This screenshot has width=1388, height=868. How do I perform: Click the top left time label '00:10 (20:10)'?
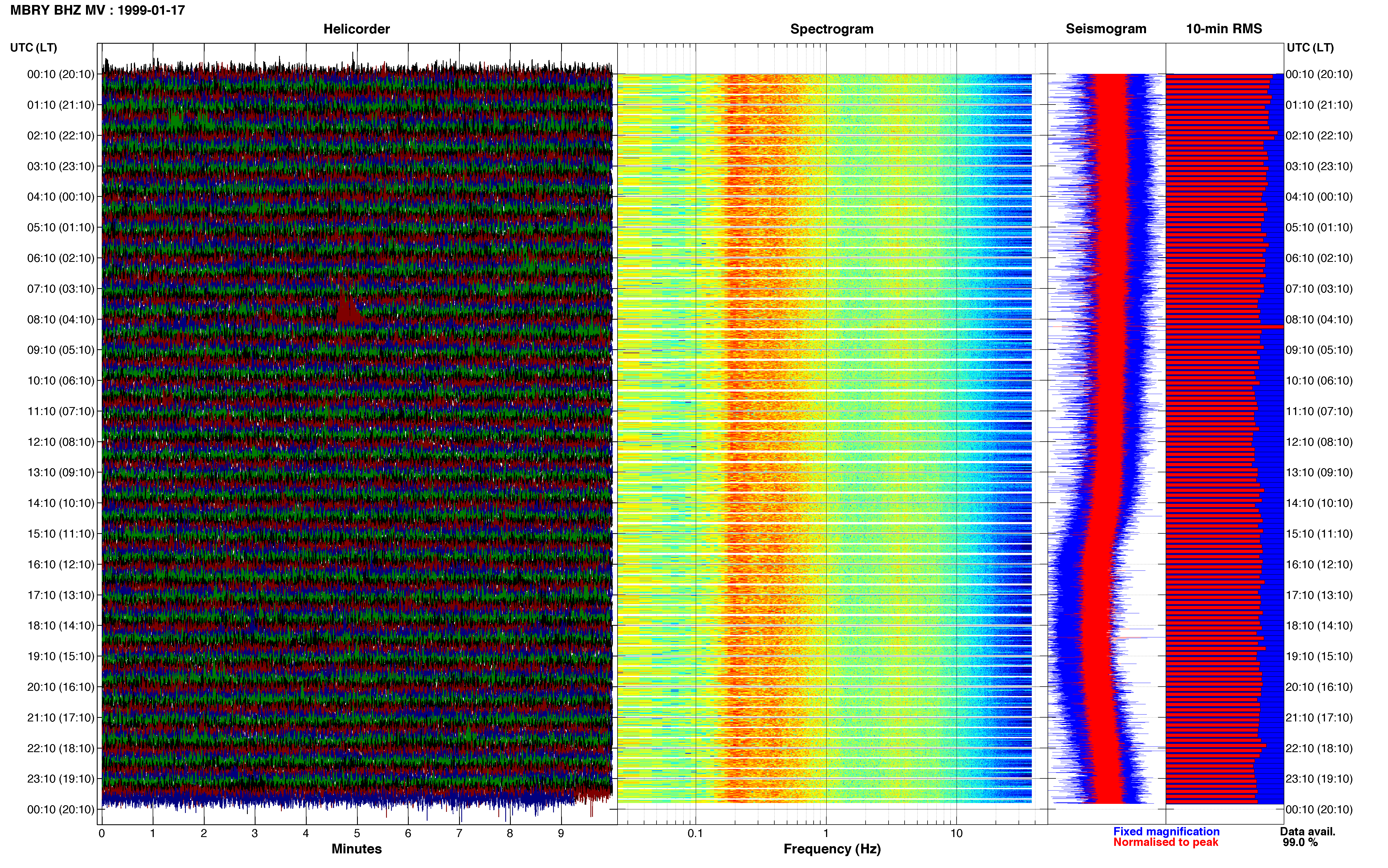click(61, 74)
